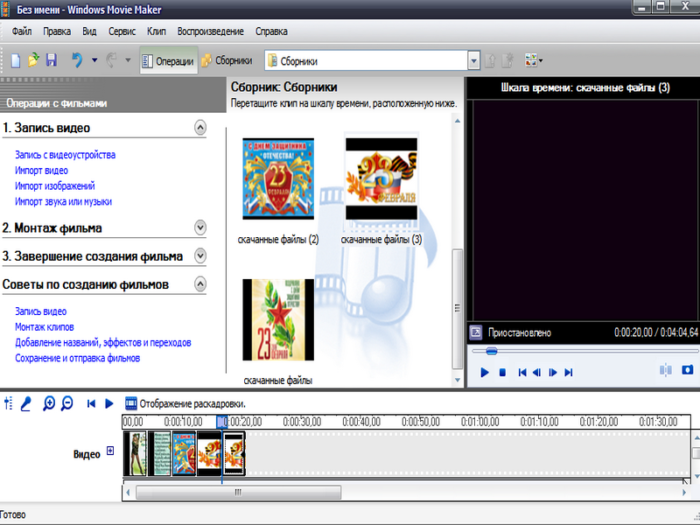Expand the 2. Монтаж фильма section

point(200,228)
